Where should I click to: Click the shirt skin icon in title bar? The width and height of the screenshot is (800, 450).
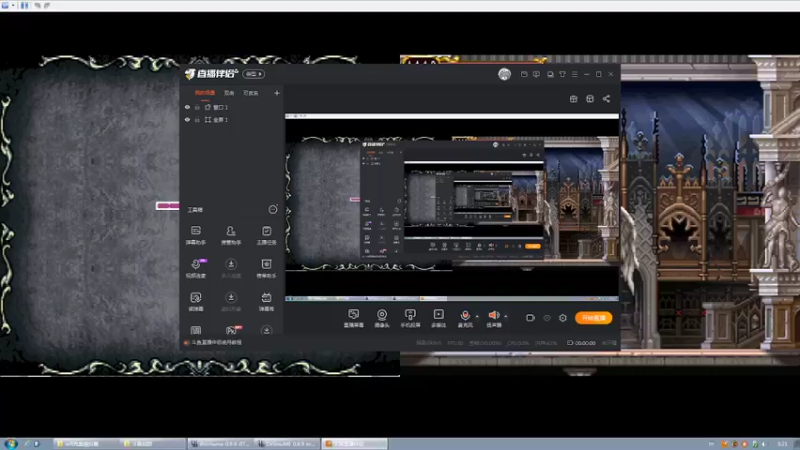[x=562, y=74]
